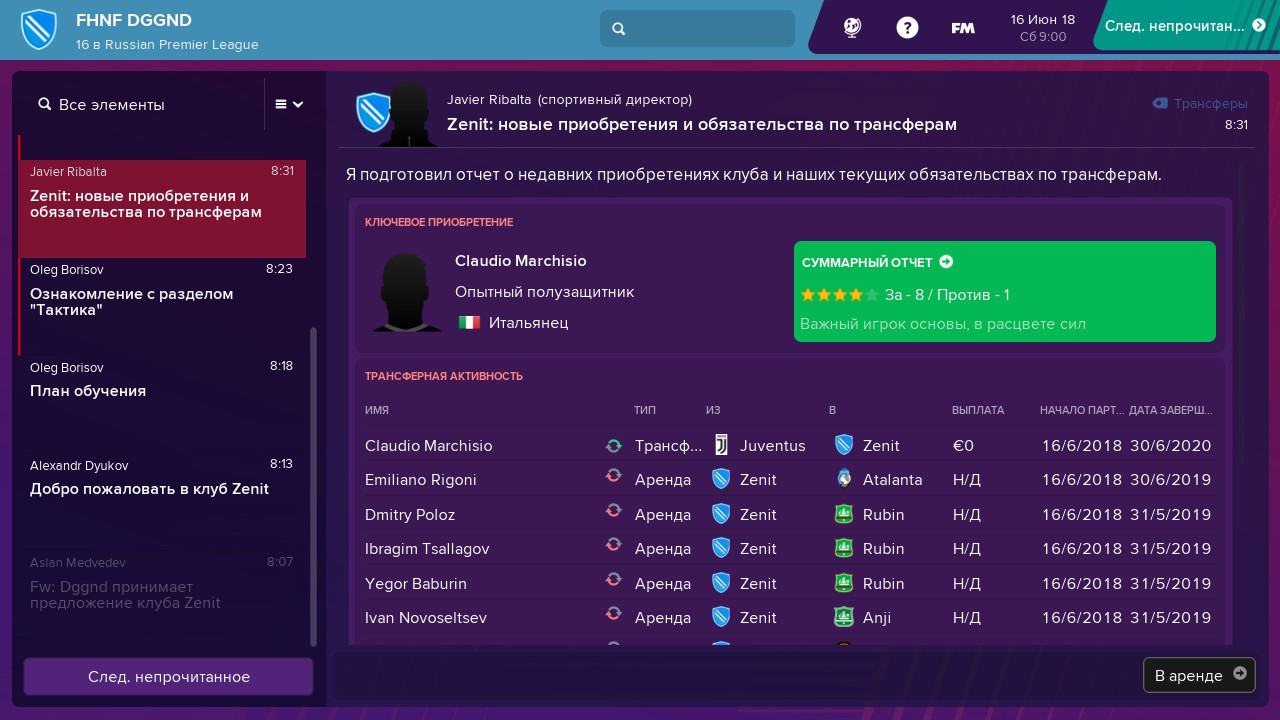Click the inbox list scrollbar
The image size is (1280, 720).
[x=313, y=486]
